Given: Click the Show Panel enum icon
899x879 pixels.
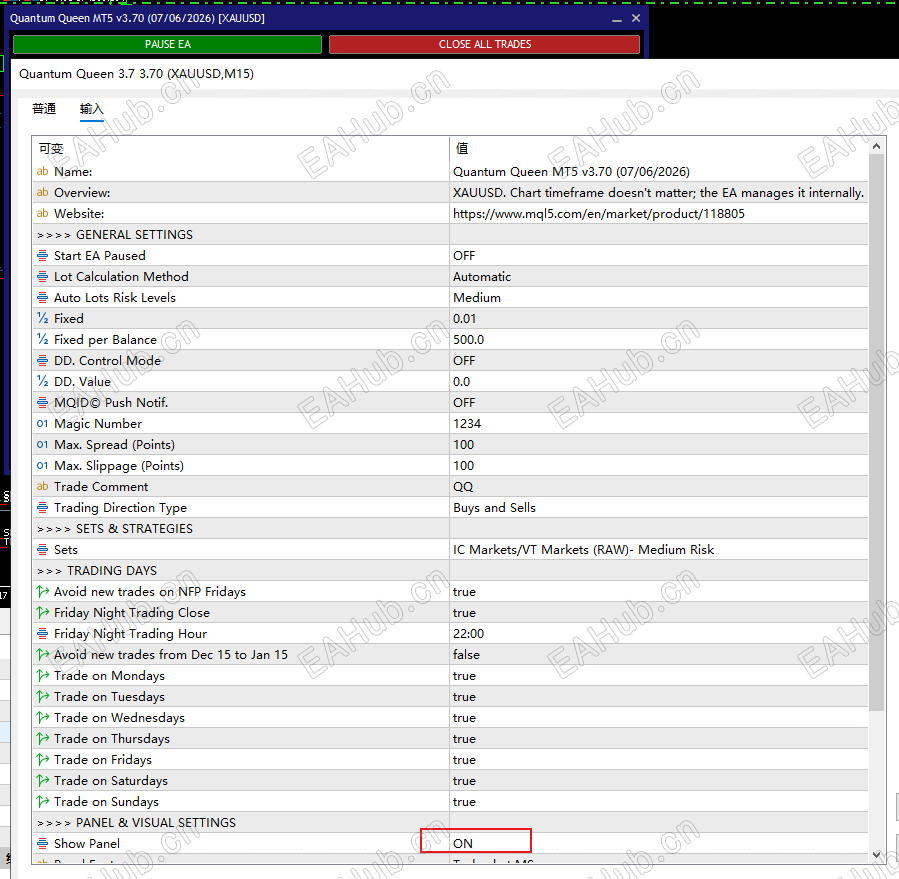Looking at the screenshot, I should point(42,843).
